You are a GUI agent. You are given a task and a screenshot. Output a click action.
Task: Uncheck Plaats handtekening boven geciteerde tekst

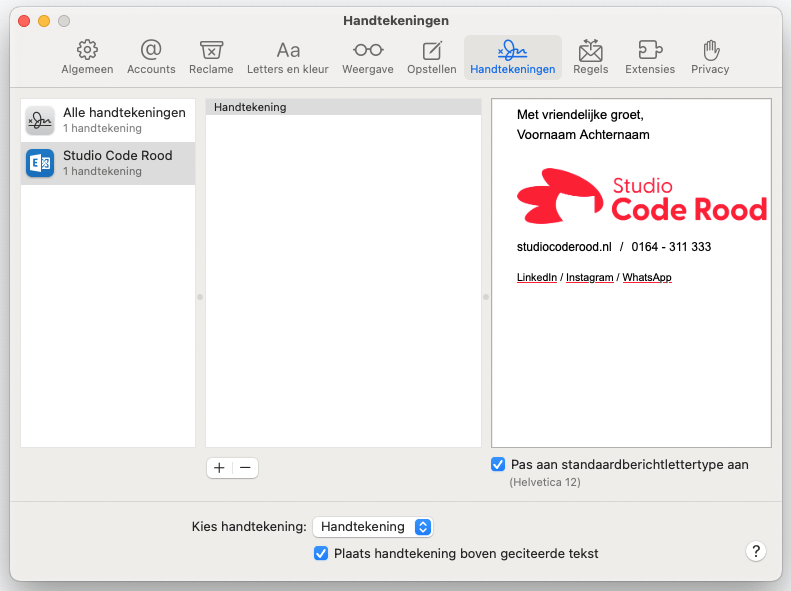pyautogui.click(x=321, y=553)
